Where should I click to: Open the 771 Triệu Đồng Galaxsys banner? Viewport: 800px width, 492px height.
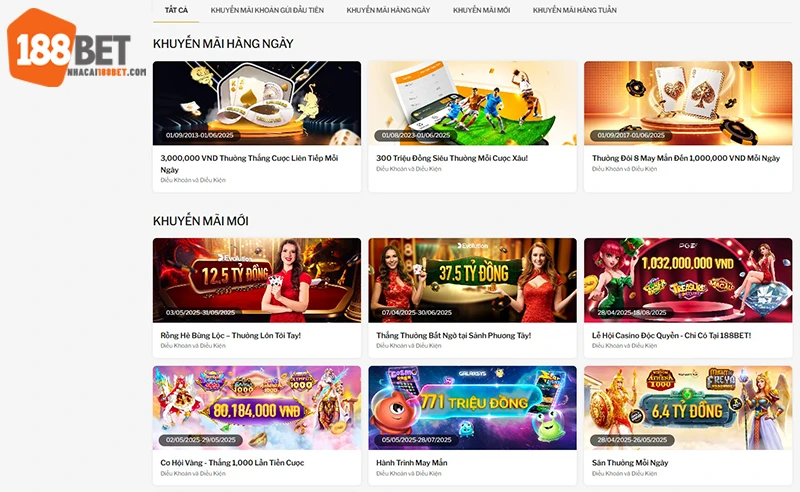[x=472, y=408]
